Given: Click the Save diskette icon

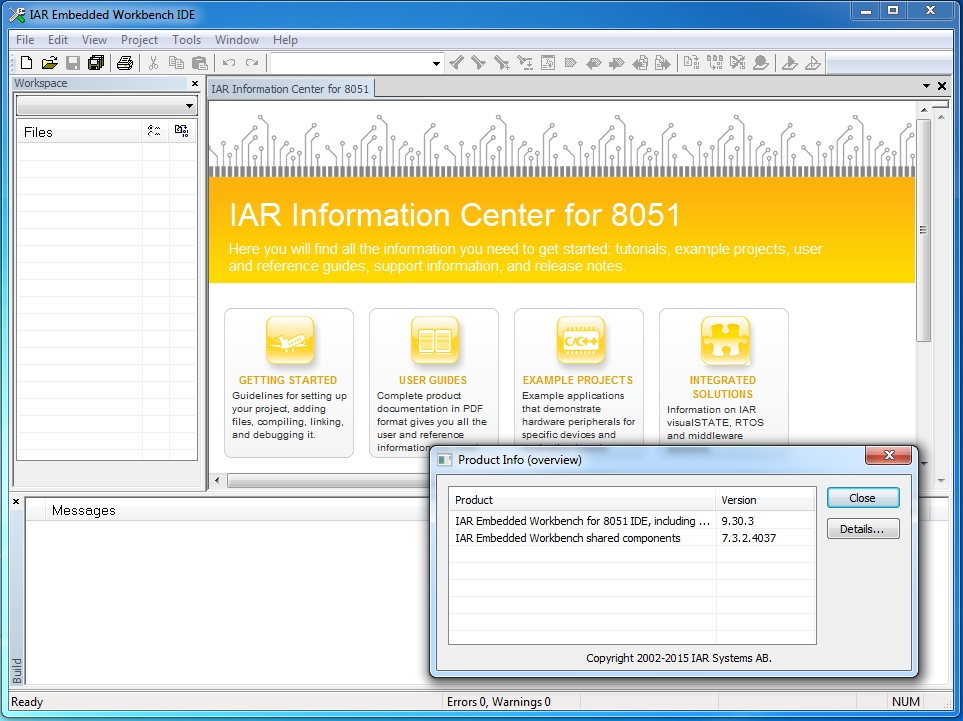Looking at the screenshot, I should [x=73, y=63].
